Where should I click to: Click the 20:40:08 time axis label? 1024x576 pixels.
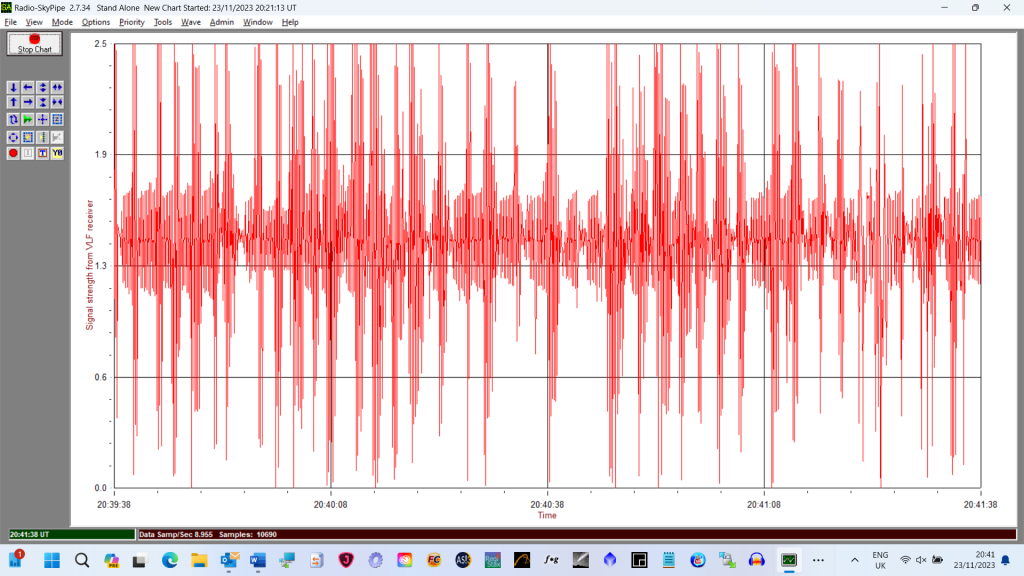click(x=330, y=505)
